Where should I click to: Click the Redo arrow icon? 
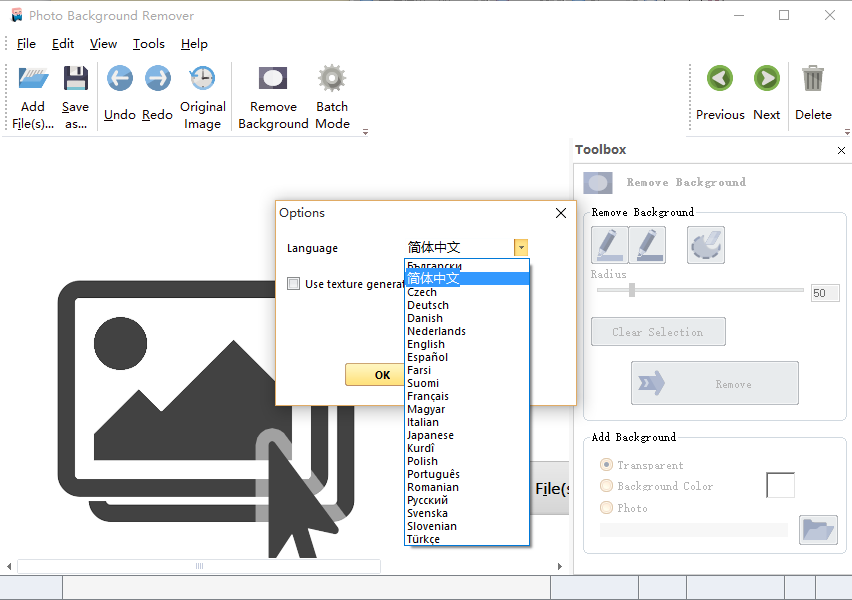[x=157, y=79]
